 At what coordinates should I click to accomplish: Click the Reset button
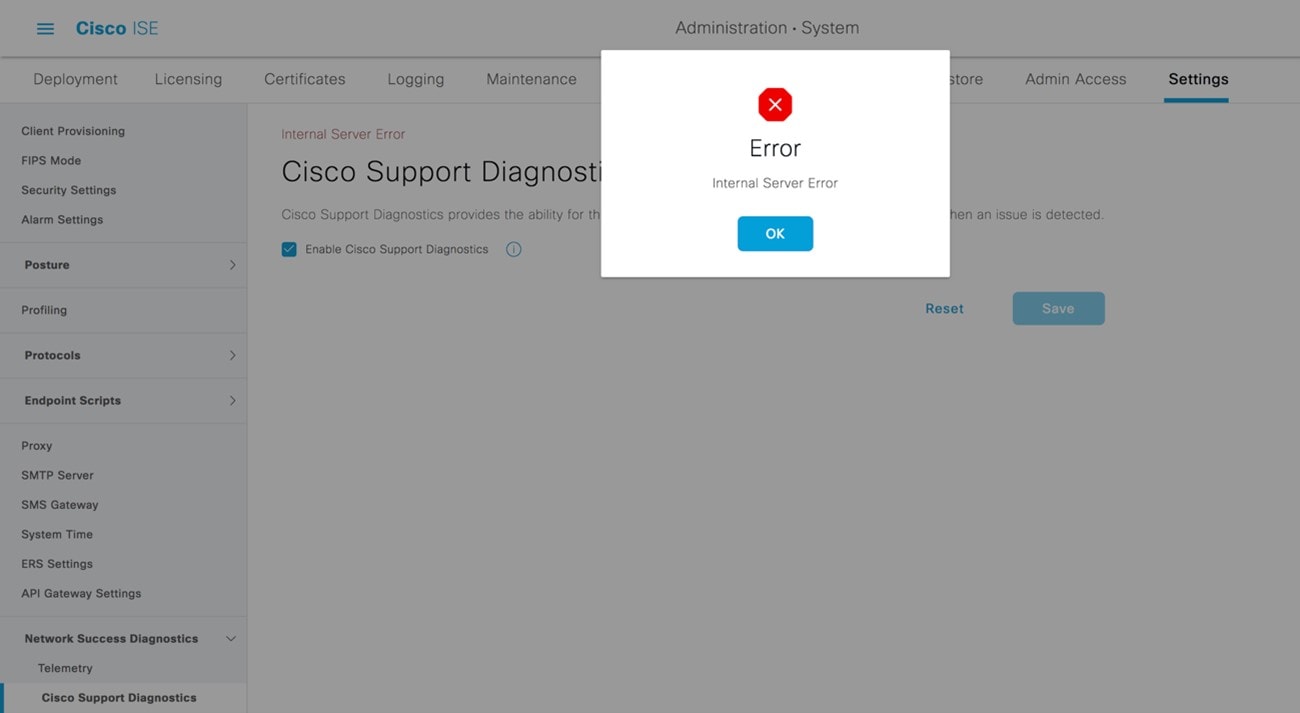(944, 308)
